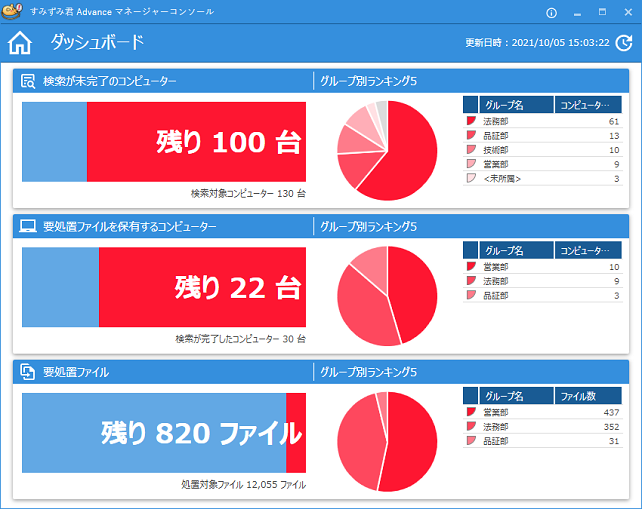The image size is (642, 509).
Task: Click the 残り 100 台 red bar
Action: (196, 142)
